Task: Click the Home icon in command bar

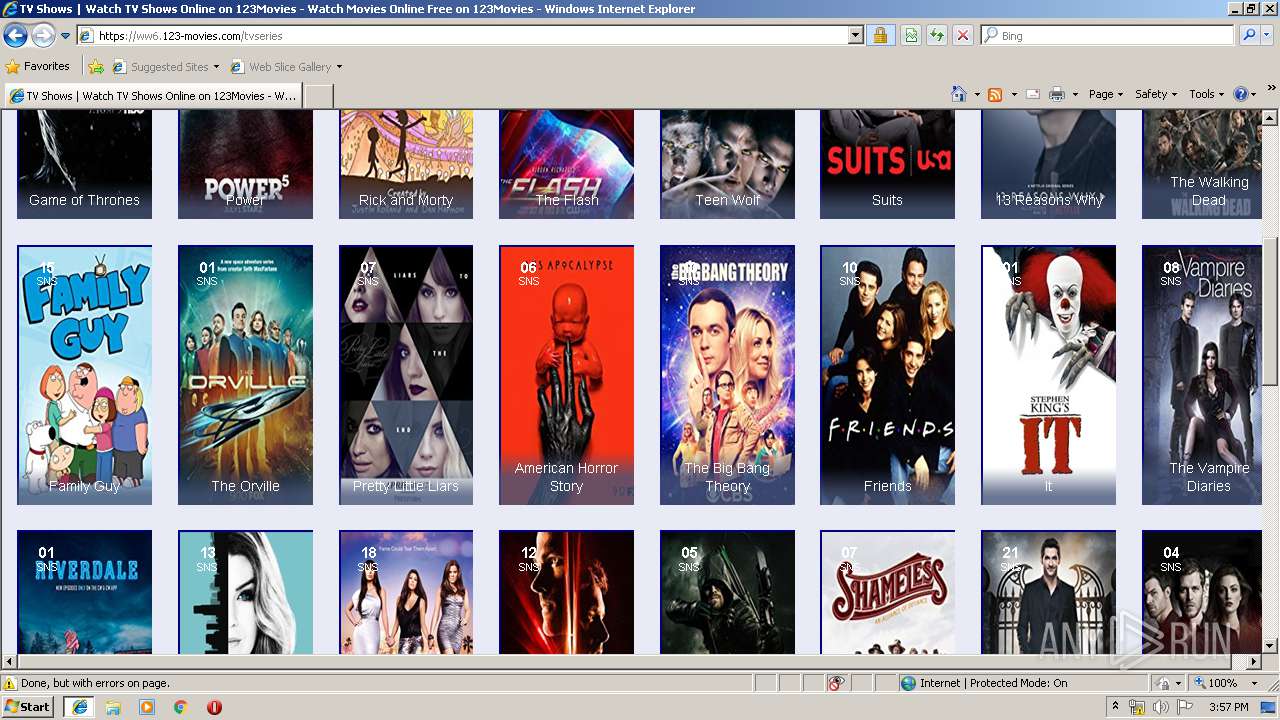Action: coord(959,94)
